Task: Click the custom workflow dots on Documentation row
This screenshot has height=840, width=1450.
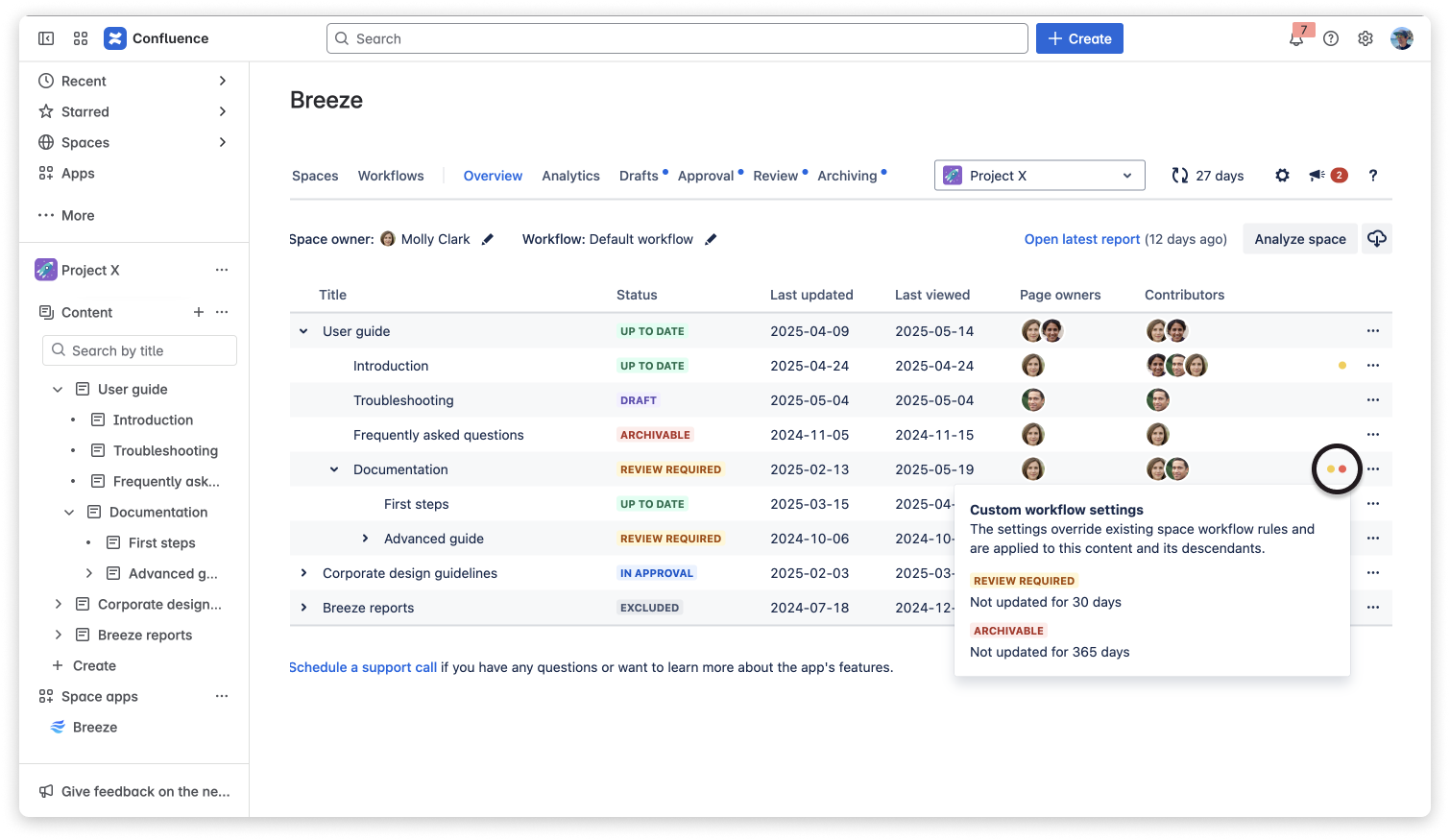Action: coord(1337,469)
